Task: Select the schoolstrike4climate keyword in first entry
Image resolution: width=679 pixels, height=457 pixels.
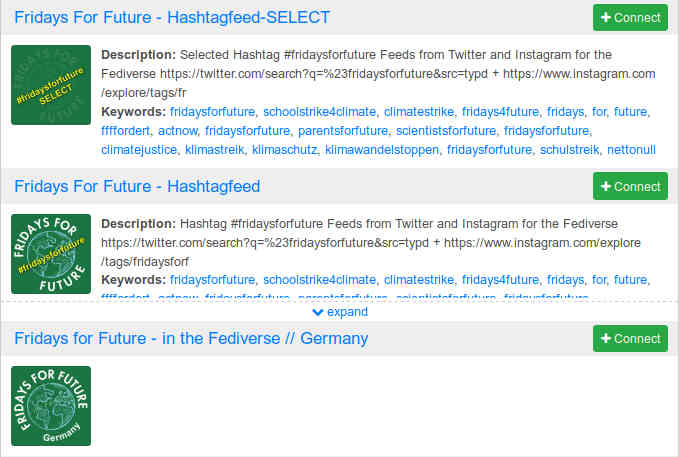Action: click(x=319, y=111)
